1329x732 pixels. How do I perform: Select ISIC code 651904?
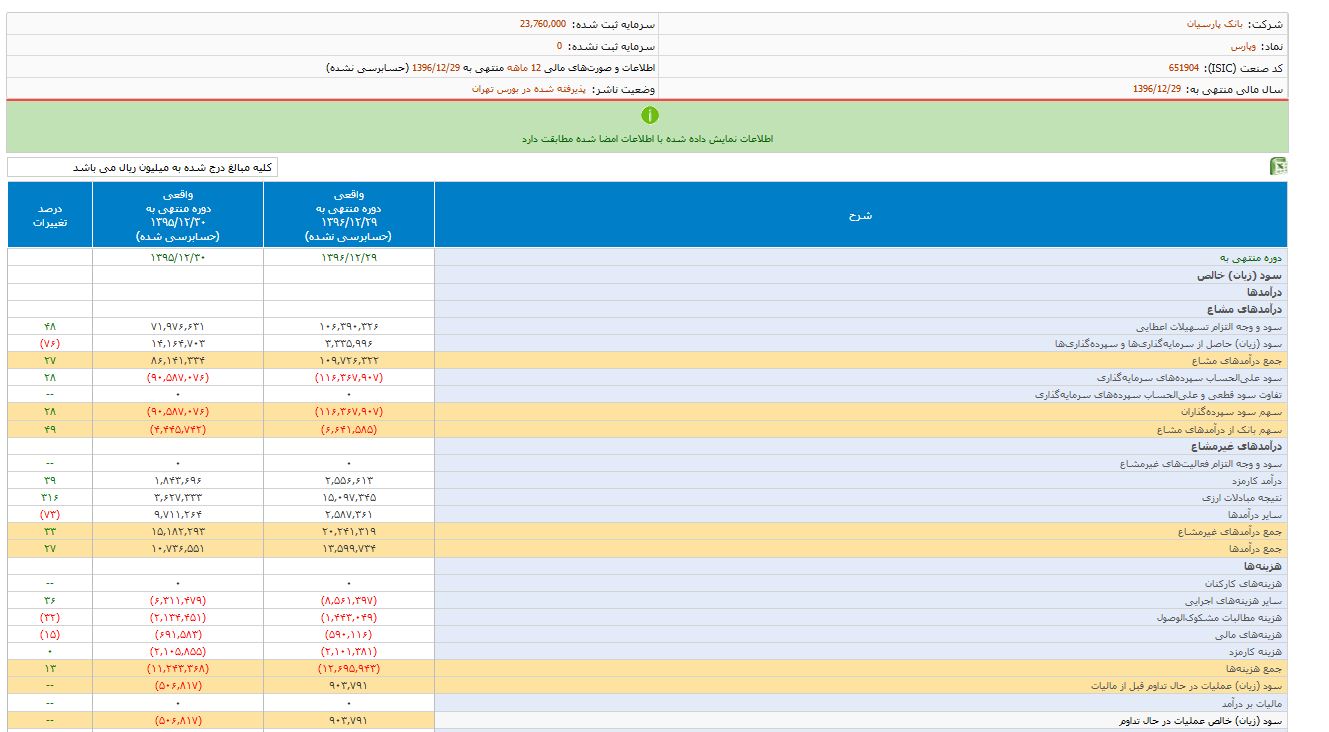[1183, 68]
